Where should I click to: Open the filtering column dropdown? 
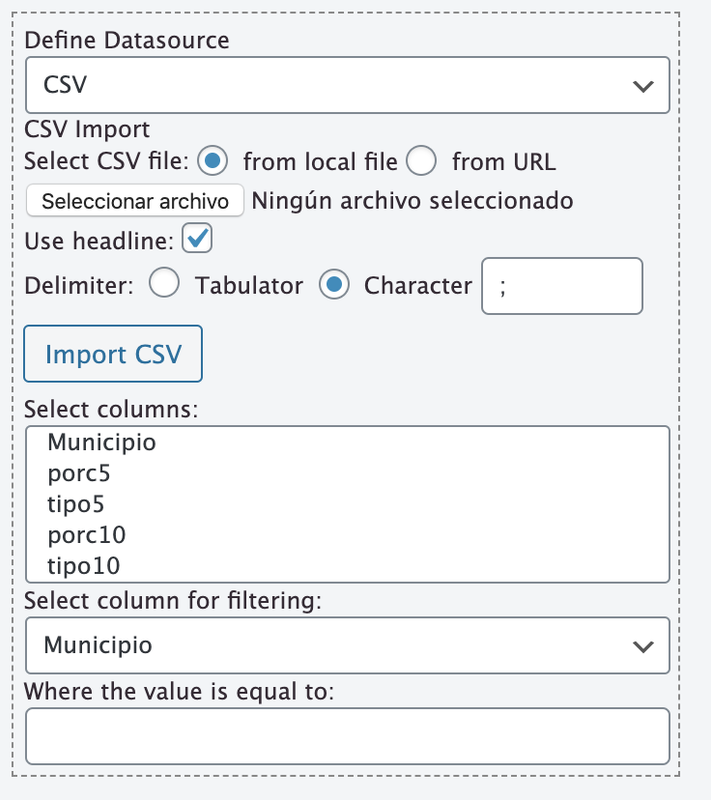click(x=346, y=645)
